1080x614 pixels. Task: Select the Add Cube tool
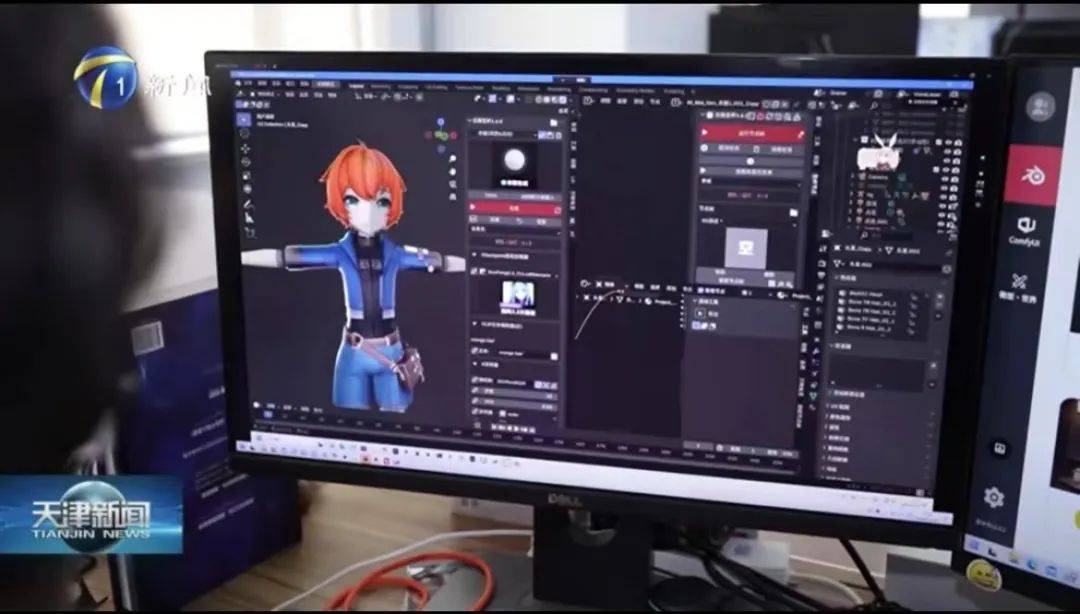pos(249,233)
